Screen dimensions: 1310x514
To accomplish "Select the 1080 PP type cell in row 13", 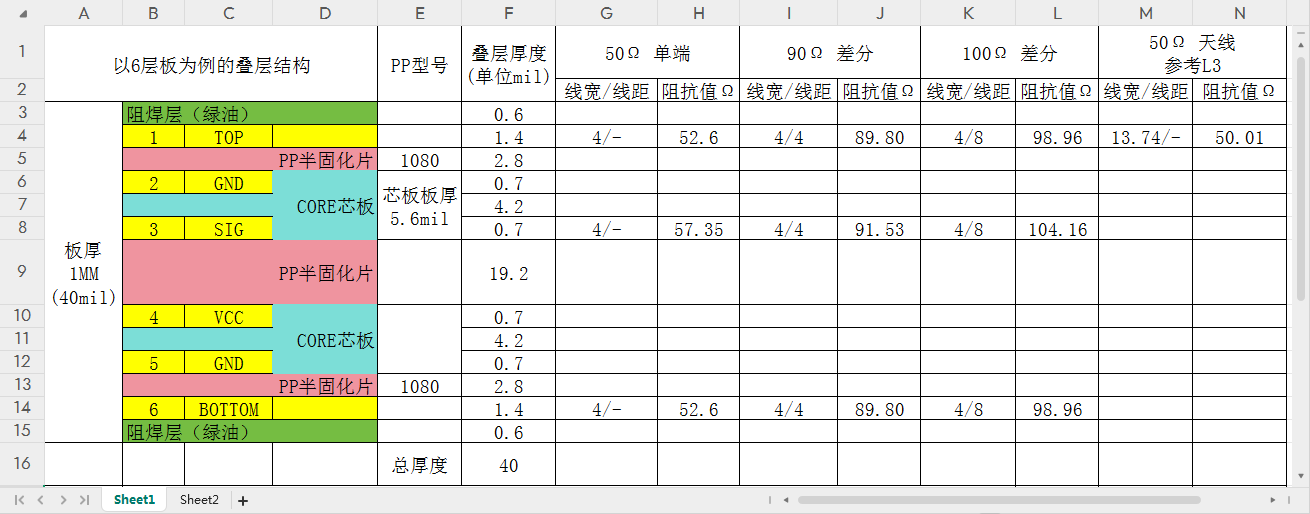I will pos(419,385).
